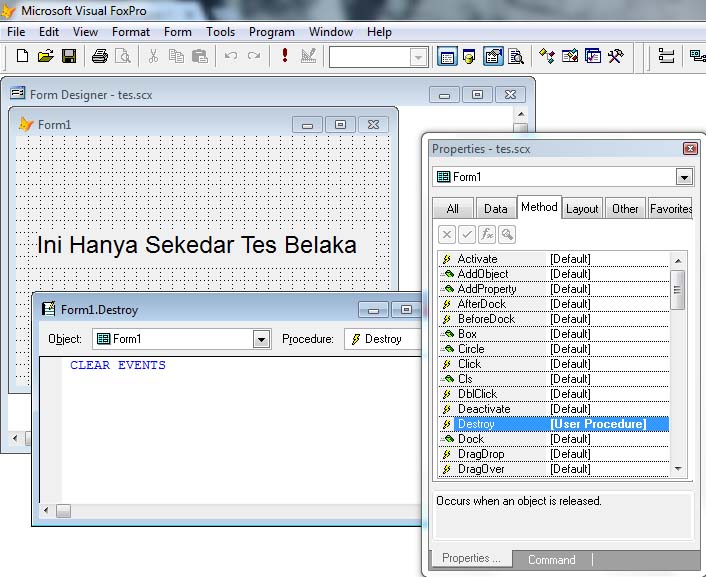Screen dimensions: 706x577
Task: Open the Toolbox hammer and wrench icon
Action: pyautogui.click(x=615, y=56)
